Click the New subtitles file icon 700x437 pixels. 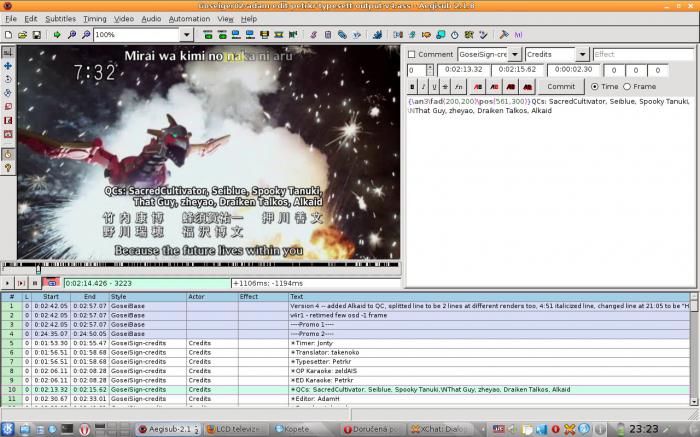point(8,35)
